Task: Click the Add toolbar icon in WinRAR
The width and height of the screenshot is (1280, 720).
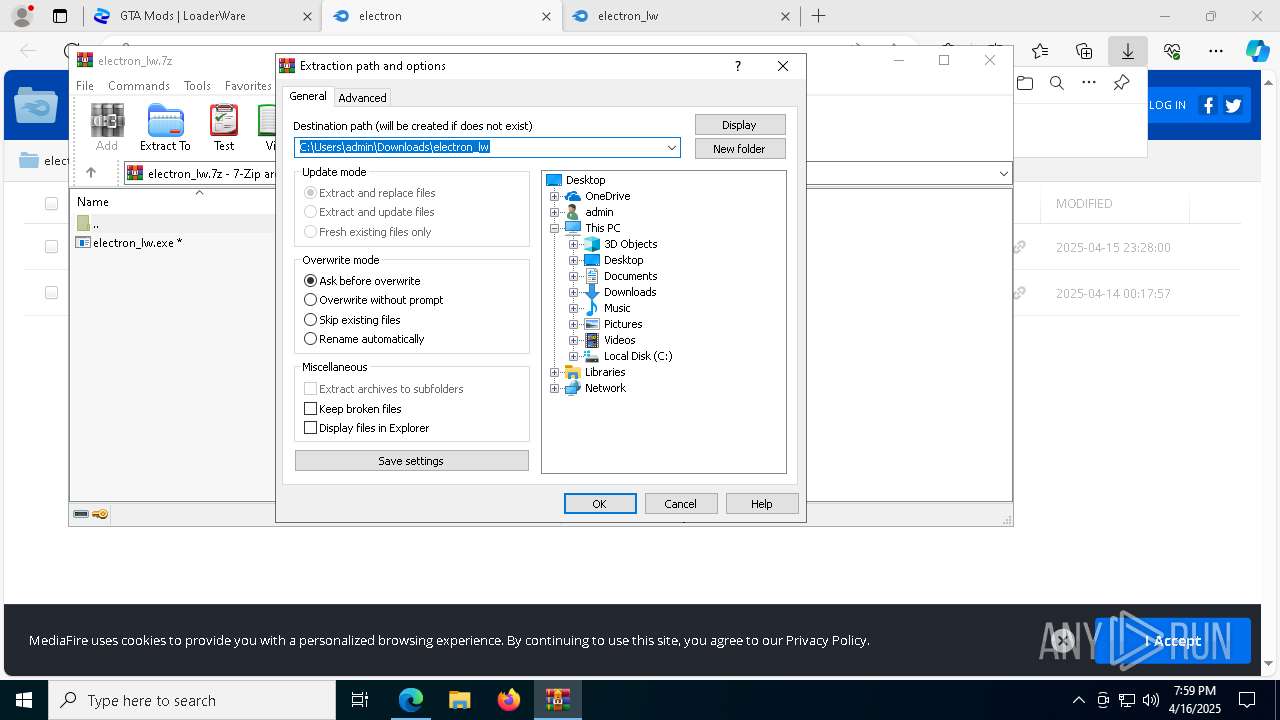Action: [x=107, y=127]
